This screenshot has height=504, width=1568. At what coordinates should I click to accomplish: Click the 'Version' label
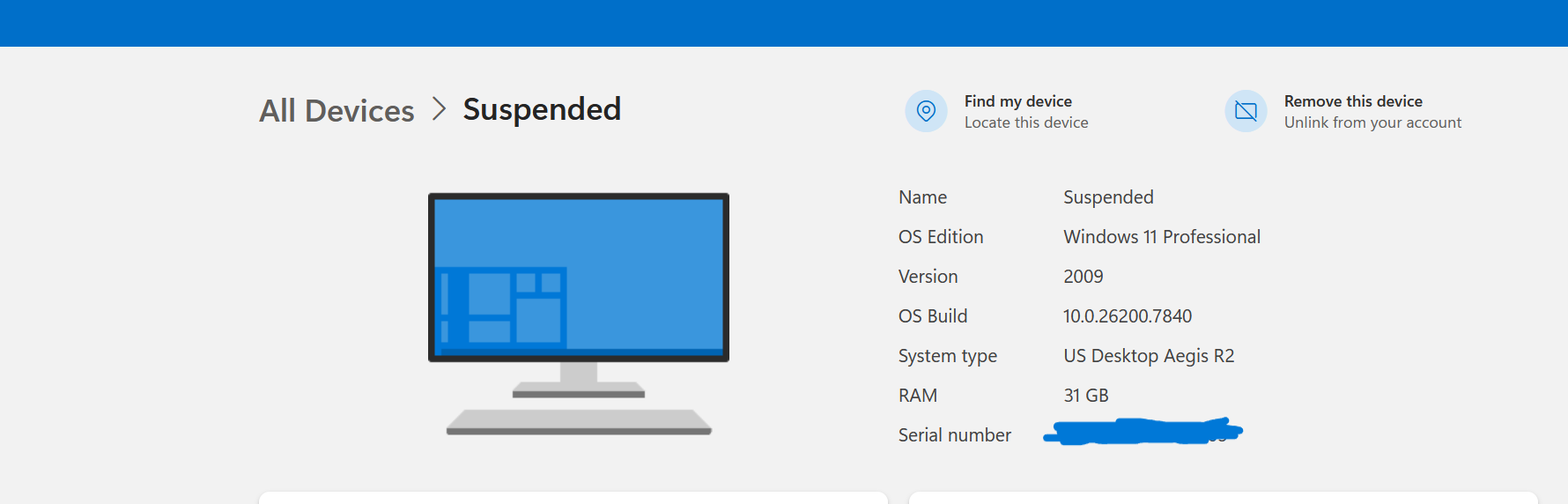[x=928, y=277]
